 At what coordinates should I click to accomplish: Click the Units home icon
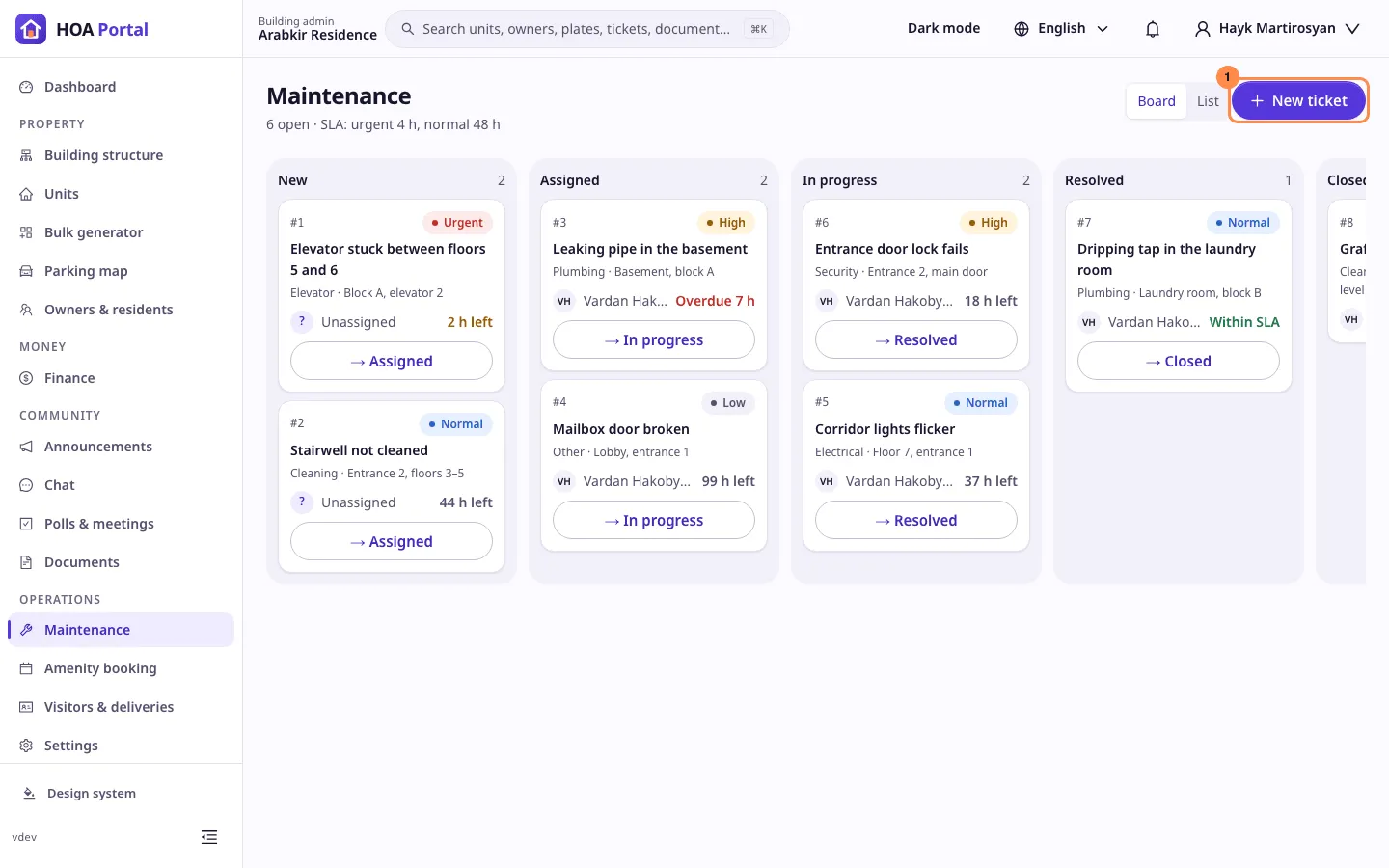[26, 194]
